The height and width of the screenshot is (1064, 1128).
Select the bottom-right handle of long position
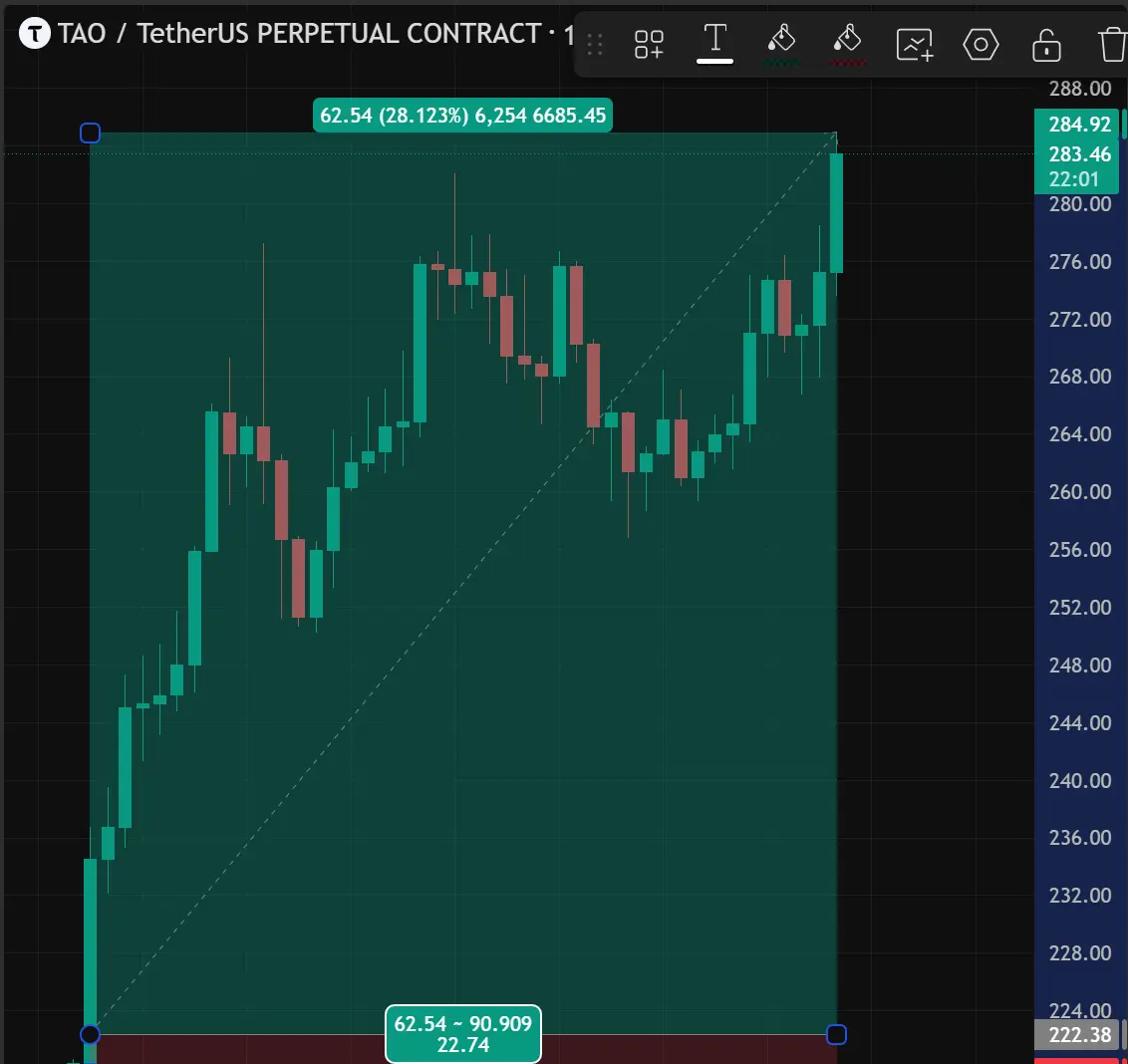pos(836,1034)
